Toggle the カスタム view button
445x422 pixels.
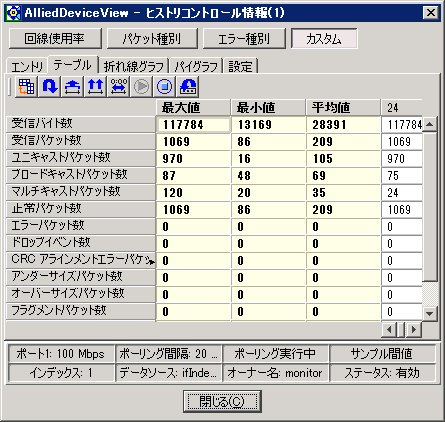(x=324, y=39)
